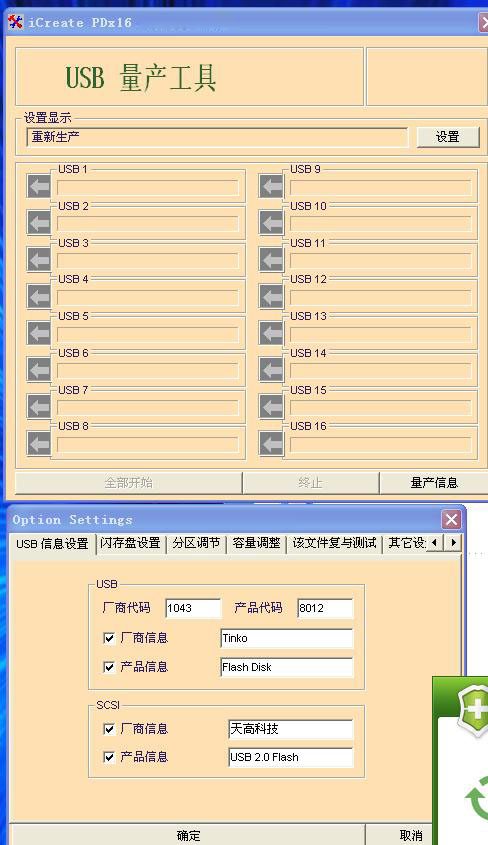The image size is (488, 845).
Task: Click the Tinko vendor info field
Action: click(287, 638)
